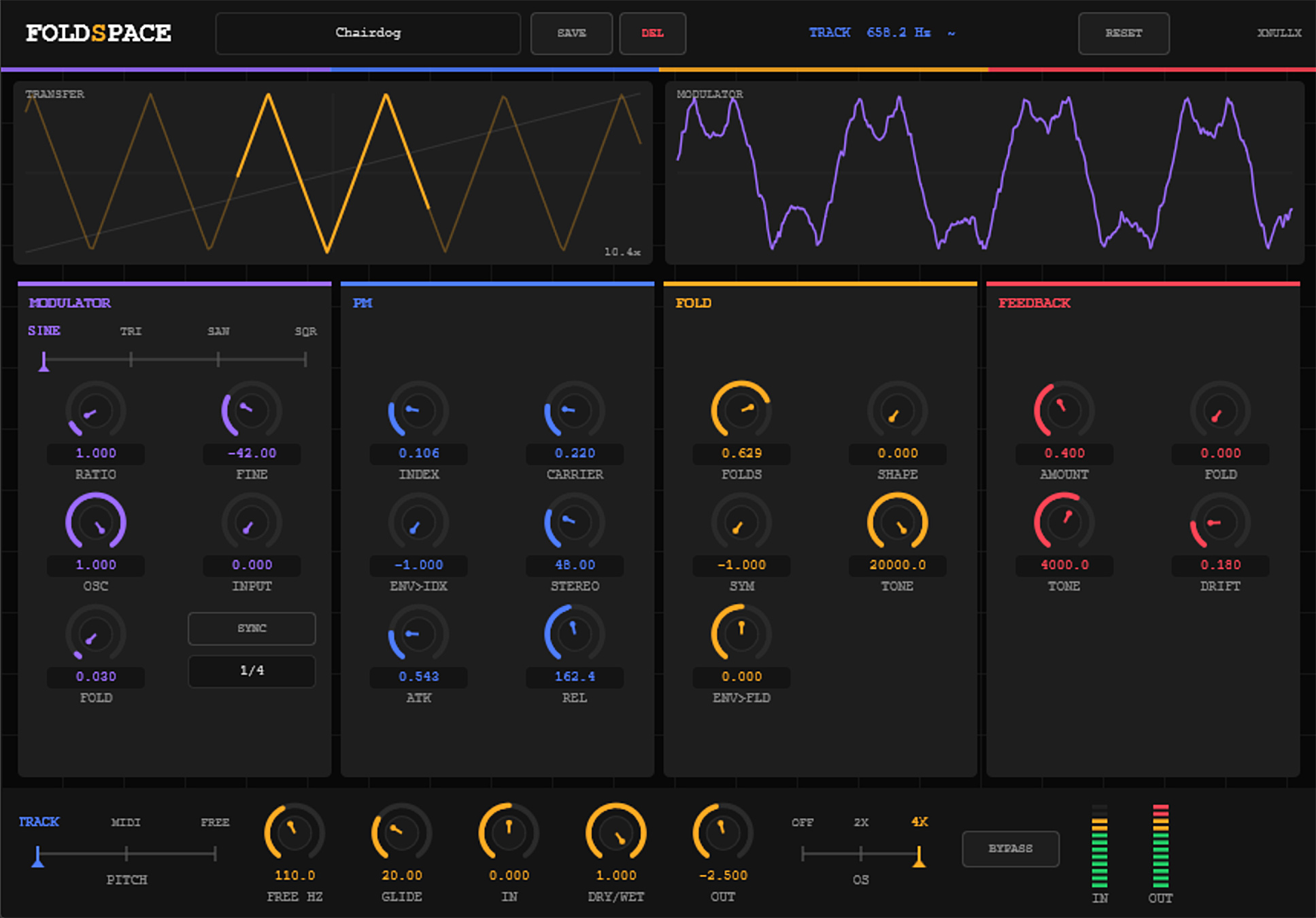Click the Fold TONE knob
The width and height of the screenshot is (1316, 918).
897,522
